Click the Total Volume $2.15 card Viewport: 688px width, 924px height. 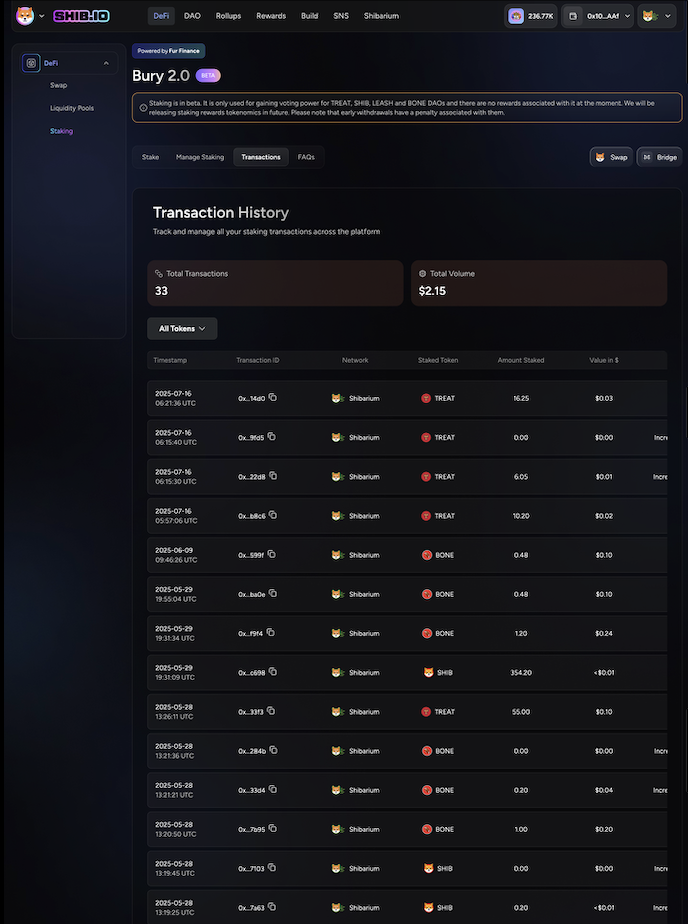(x=539, y=283)
